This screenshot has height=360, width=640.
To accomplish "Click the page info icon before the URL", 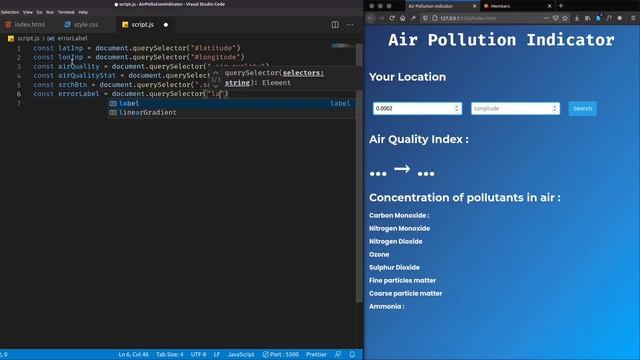I will tap(435, 18).
